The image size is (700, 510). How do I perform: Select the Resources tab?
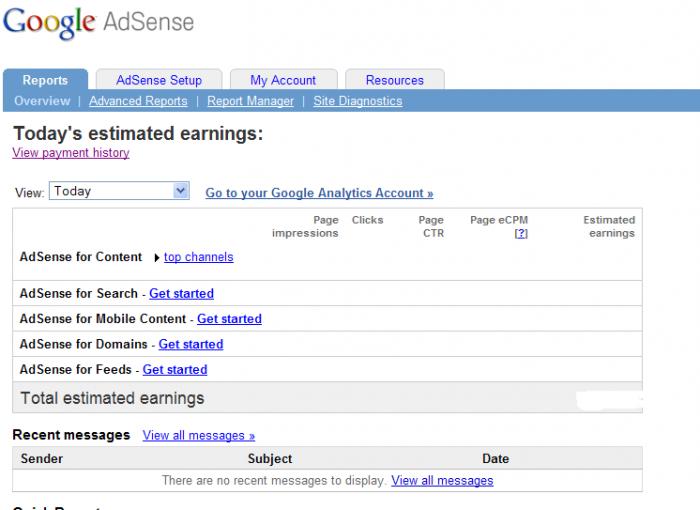(394, 80)
